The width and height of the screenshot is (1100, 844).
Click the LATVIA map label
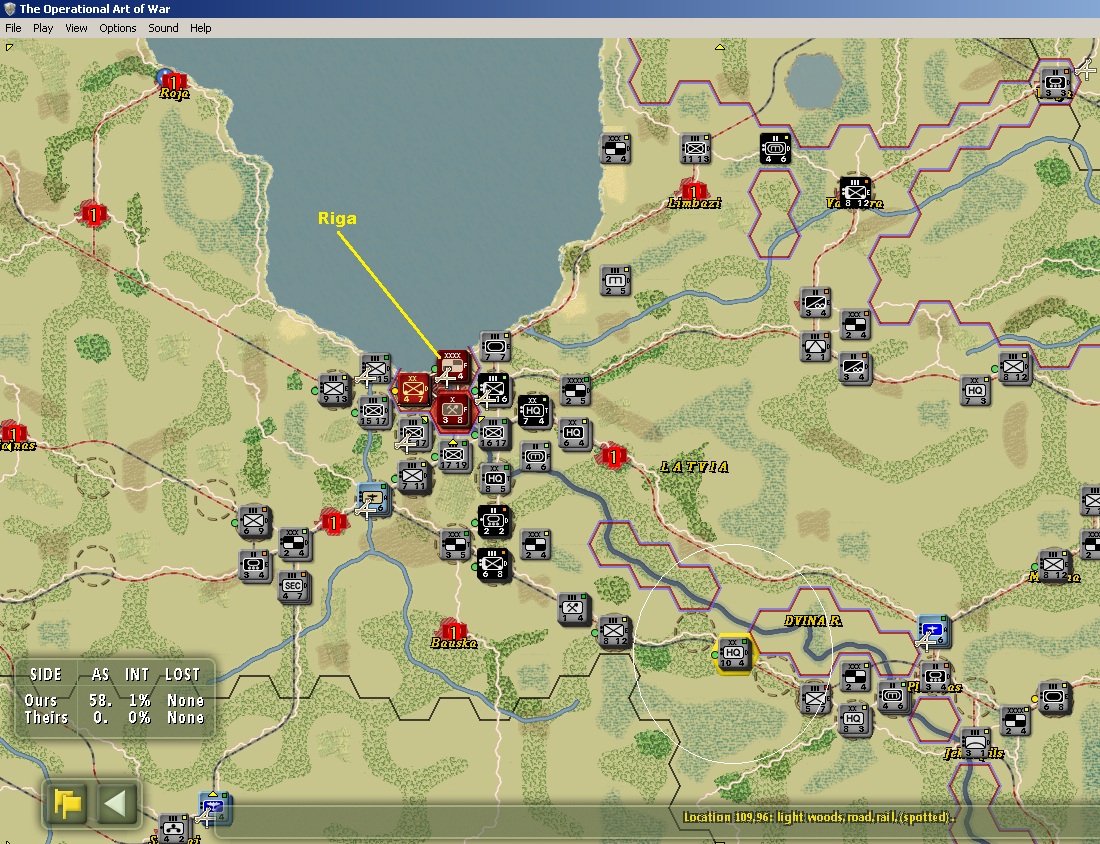tap(695, 467)
